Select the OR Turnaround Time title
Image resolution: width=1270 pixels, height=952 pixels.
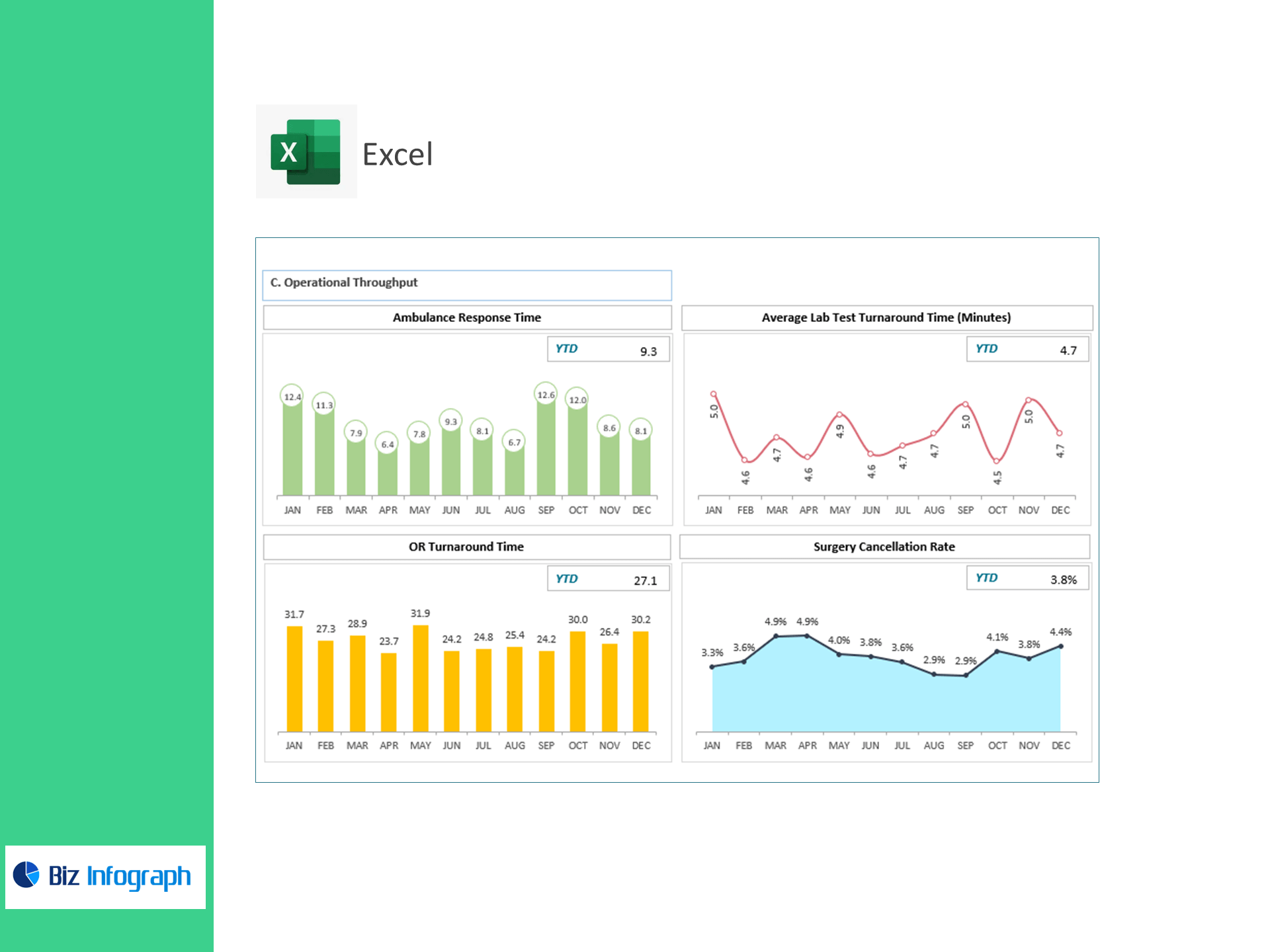tap(466, 547)
